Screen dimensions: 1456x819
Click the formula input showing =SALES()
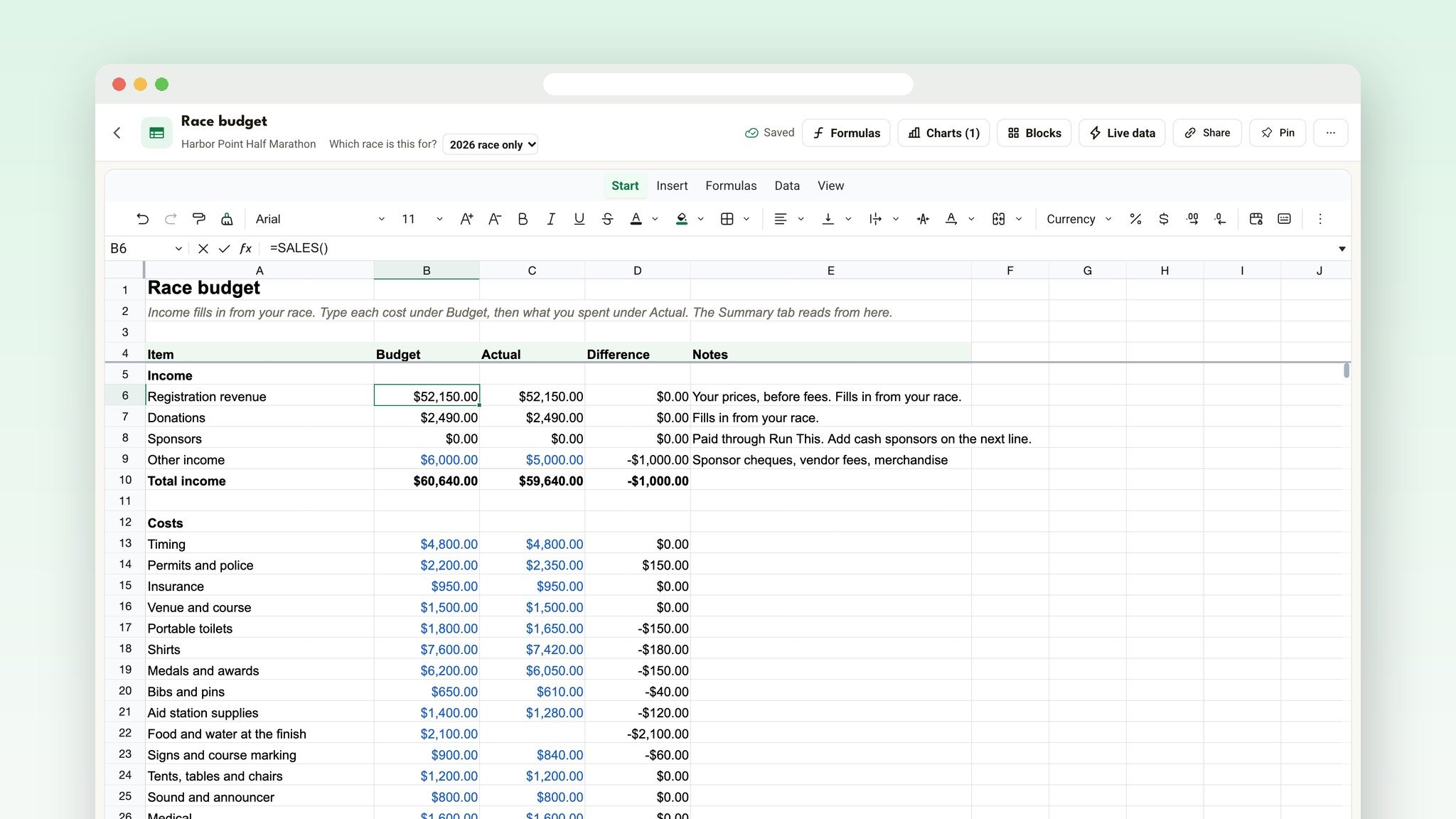tap(796, 248)
